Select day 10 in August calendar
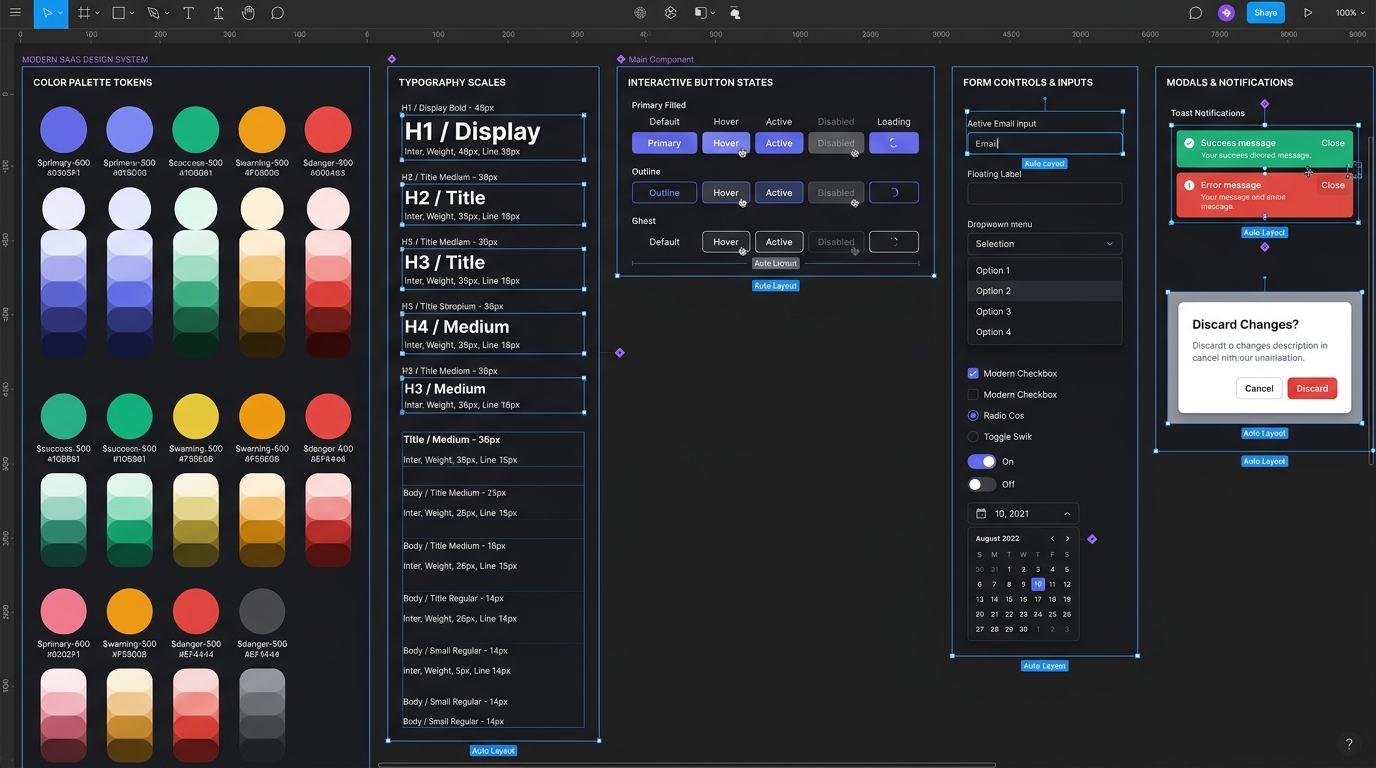 point(1038,584)
